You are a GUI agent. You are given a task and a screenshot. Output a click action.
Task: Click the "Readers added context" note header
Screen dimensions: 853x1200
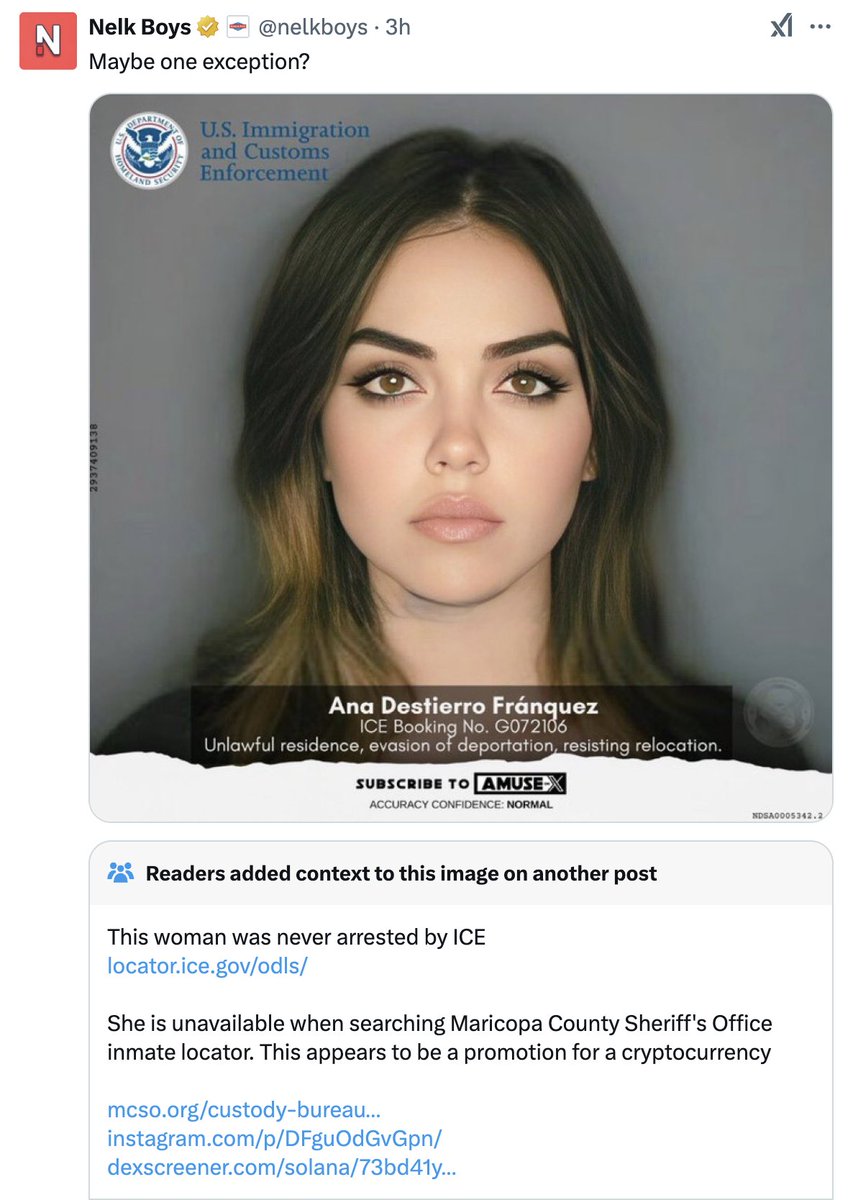(401, 873)
